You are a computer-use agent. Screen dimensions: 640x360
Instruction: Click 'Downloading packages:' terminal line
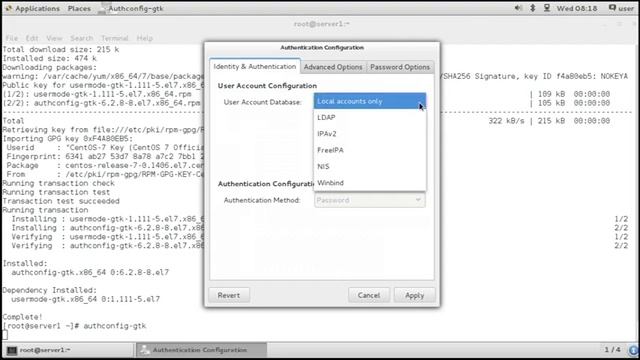pyautogui.click(x=50, y=67)
